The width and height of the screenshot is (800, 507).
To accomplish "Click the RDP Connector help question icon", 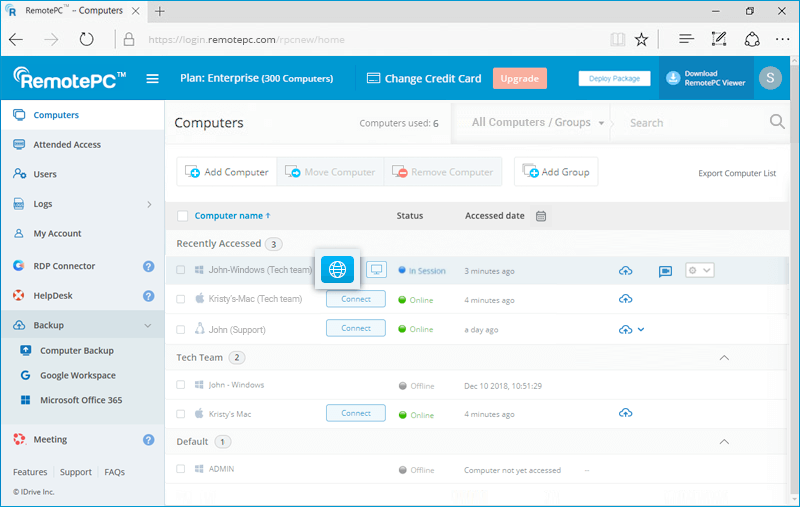I will point(148,267).
